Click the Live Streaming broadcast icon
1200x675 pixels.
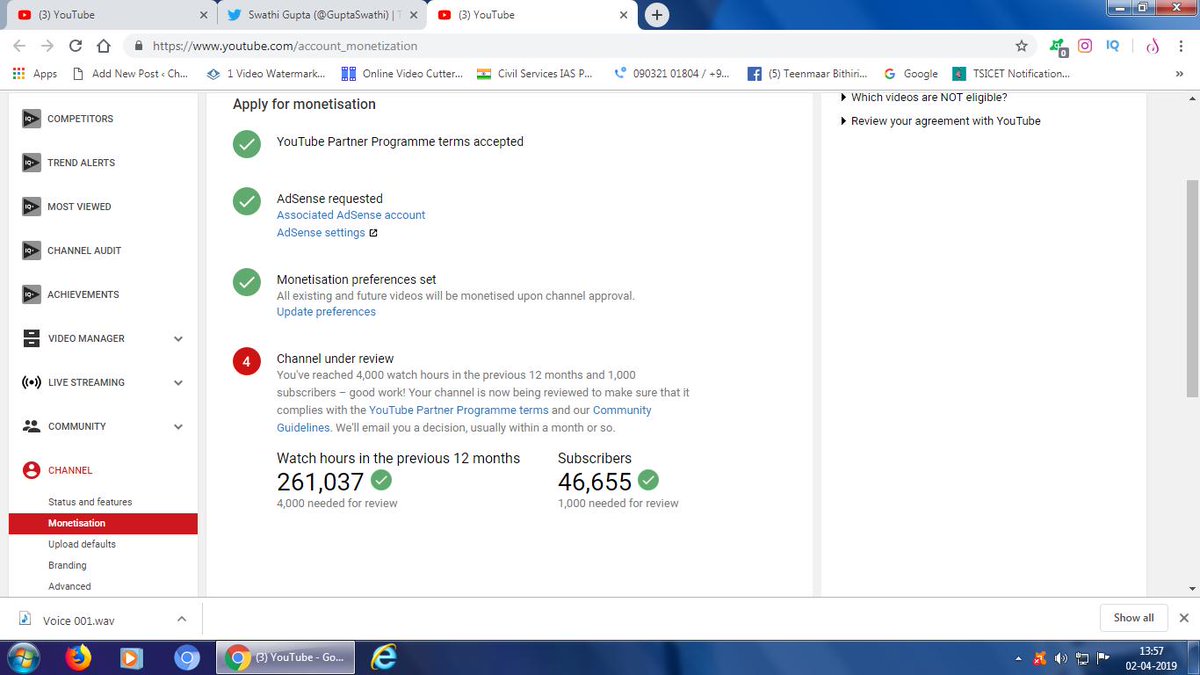click(30, 382)
